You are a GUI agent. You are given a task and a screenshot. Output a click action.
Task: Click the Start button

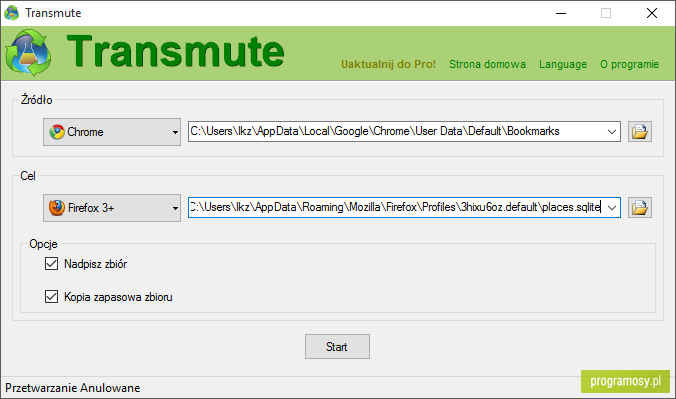tap(337, 346)
